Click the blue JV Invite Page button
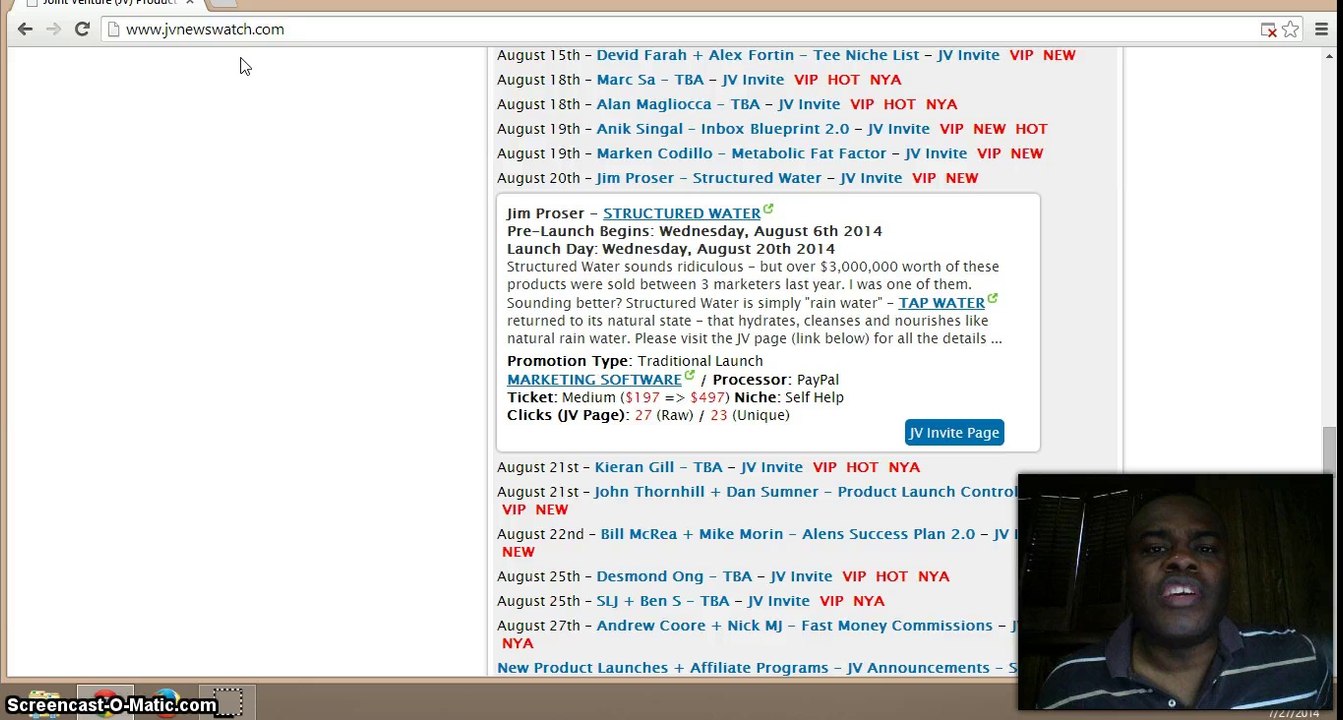This screenshot has height=720, width=1343. pos(954,432)
